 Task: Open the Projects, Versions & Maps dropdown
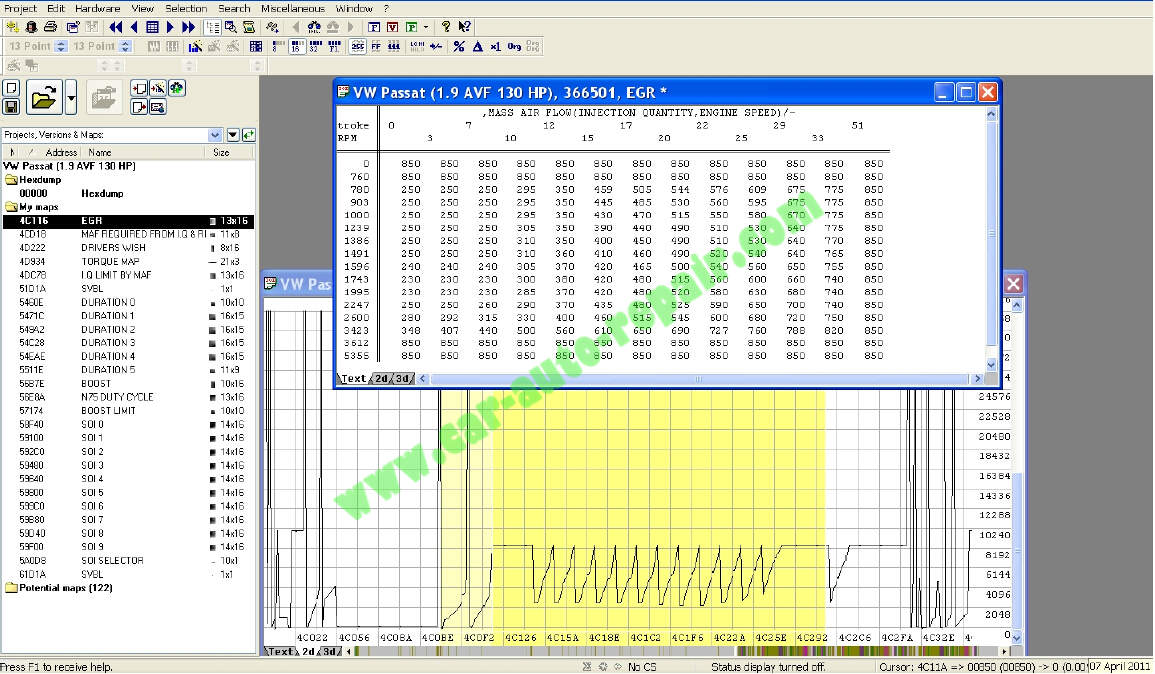coord(215,134)
